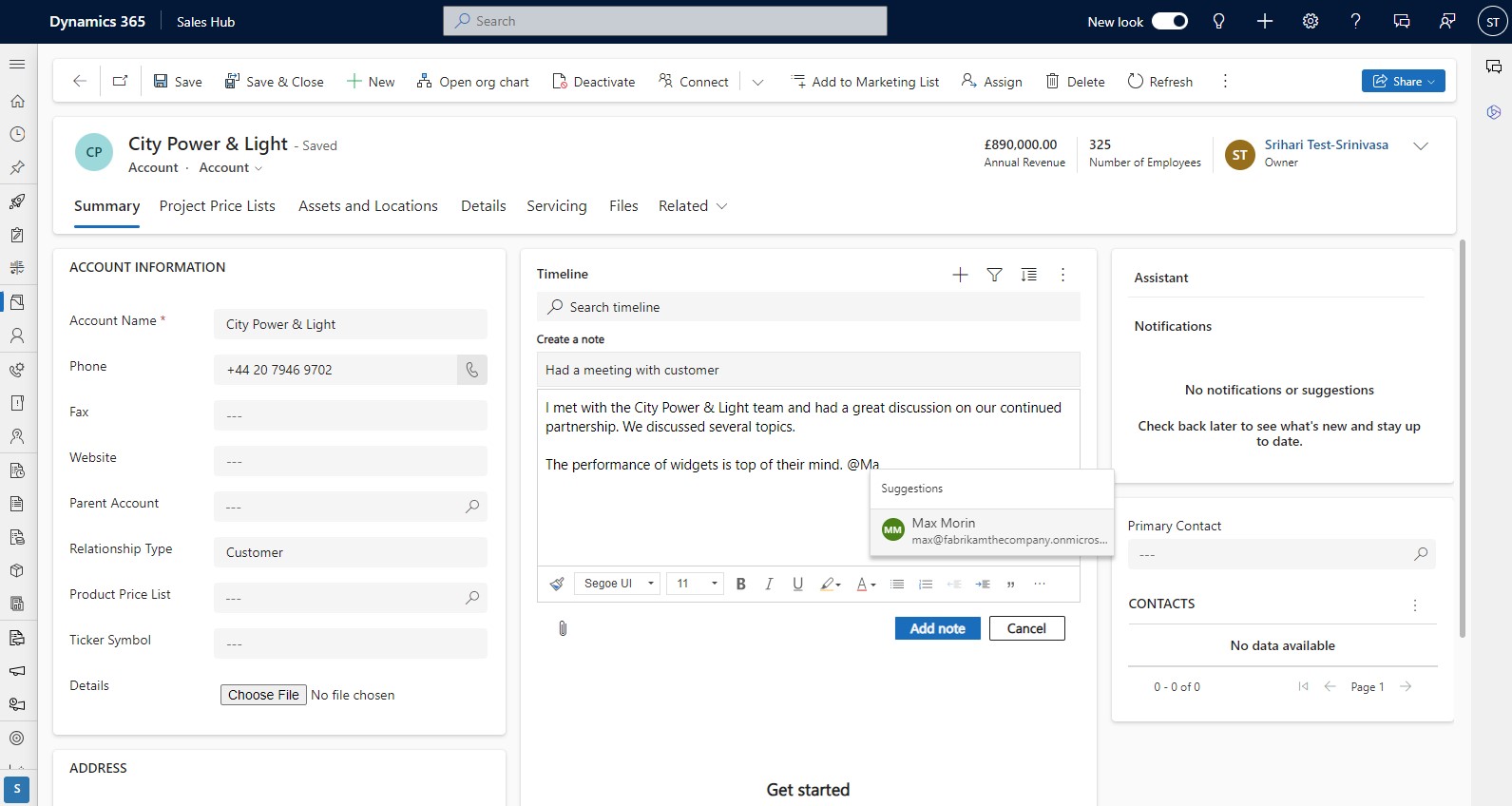Screen dimensions: 1512x806
Task: Click the phone call icon beside Phone field
Action: pos(471,370)
